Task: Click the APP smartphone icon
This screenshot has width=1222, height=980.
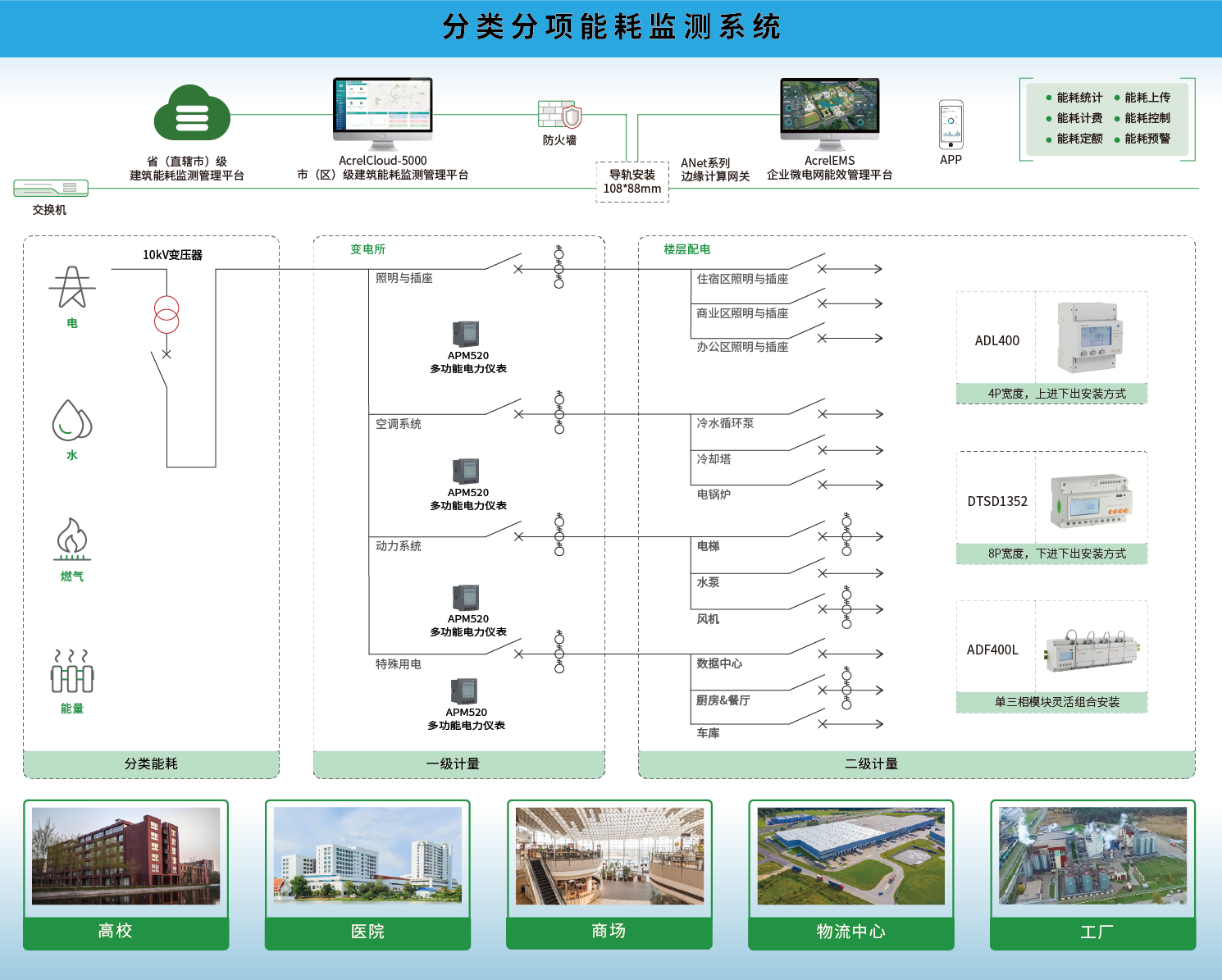Action: (x=951, y=125)
